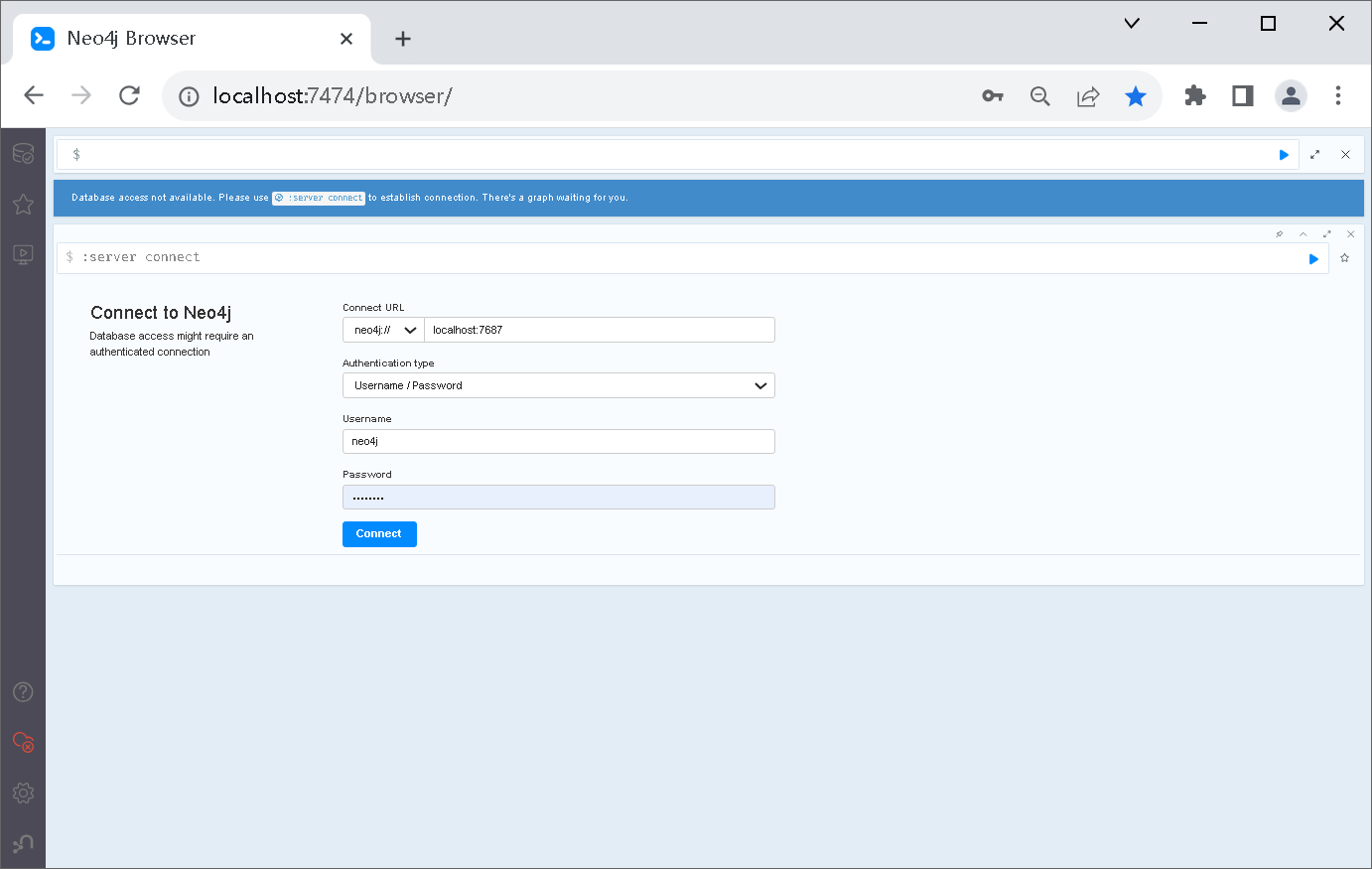The height and width of the screenshot is (869, 1372).
Task: Open the neo4j:// protocol dropdown
Action: coord(383,330)
